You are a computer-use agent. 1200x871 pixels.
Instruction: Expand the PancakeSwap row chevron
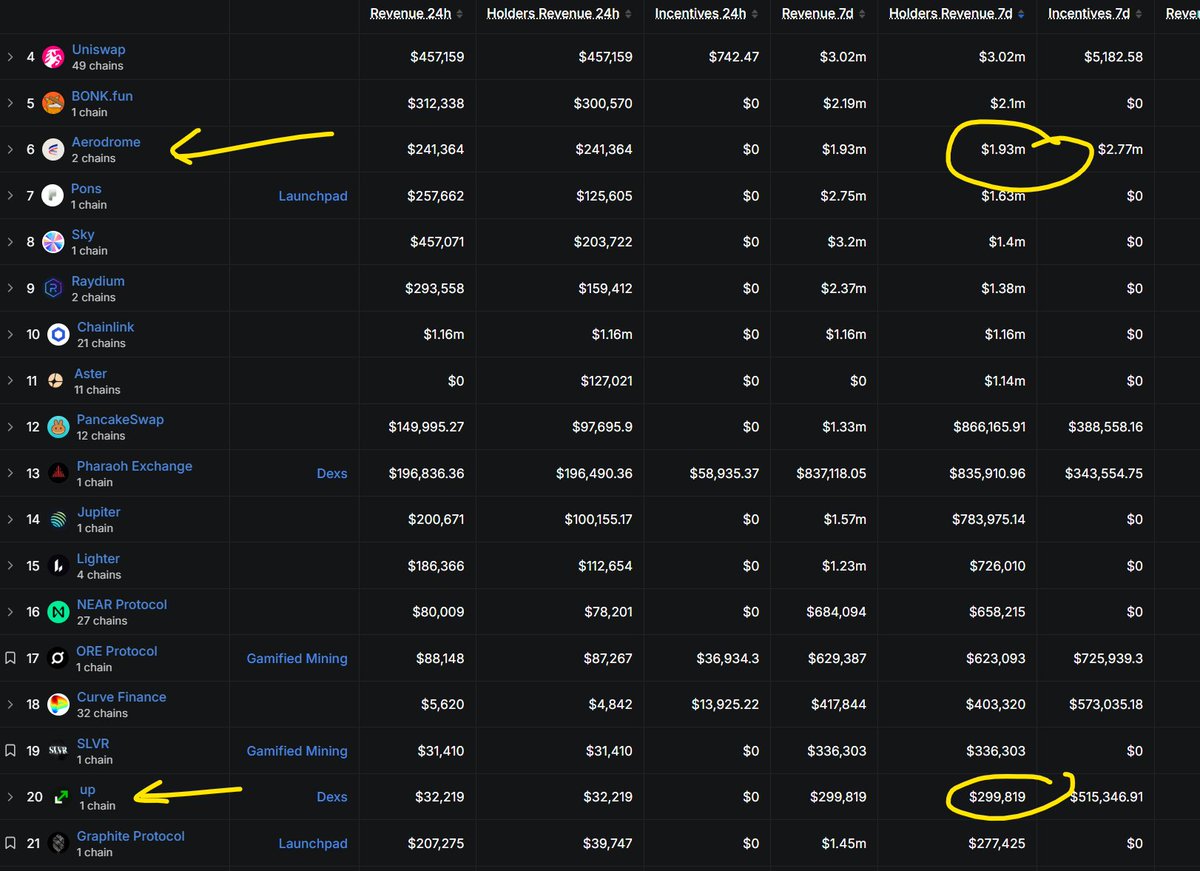pos(10,427)
